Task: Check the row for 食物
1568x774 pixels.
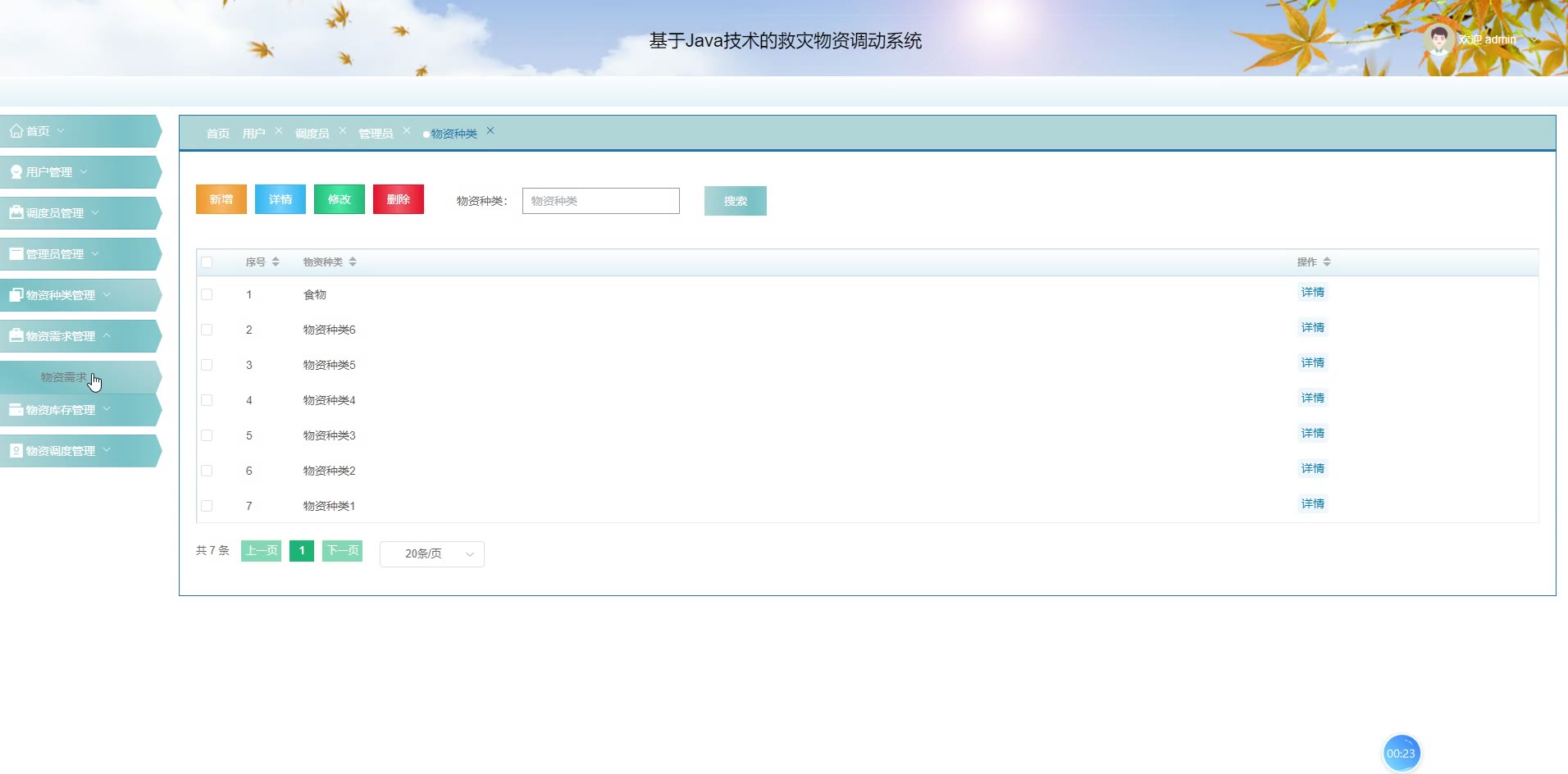Action: pyautogui.click(x=207, y=294)
